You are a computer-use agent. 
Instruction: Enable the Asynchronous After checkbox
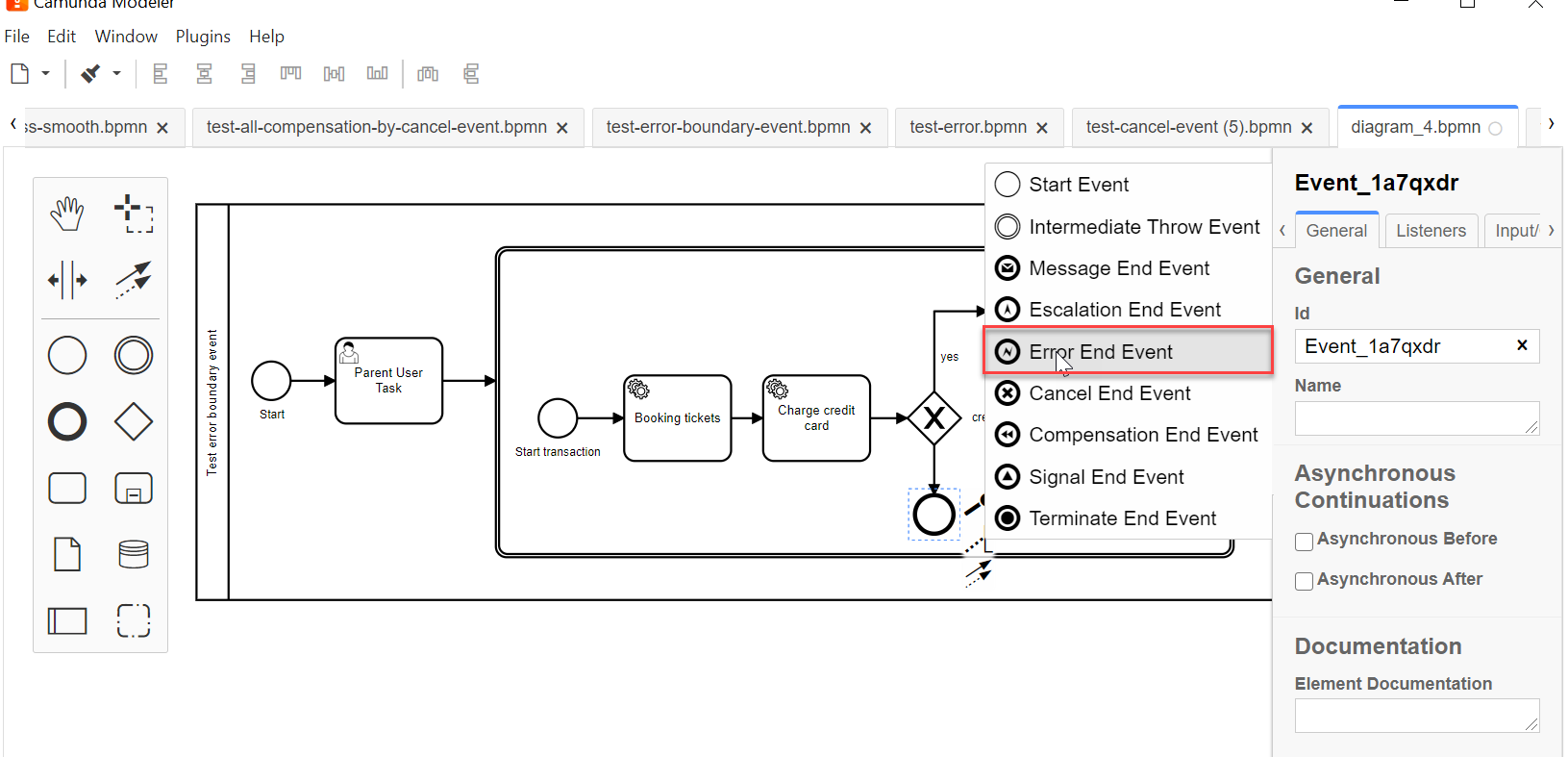(1304, 581)
